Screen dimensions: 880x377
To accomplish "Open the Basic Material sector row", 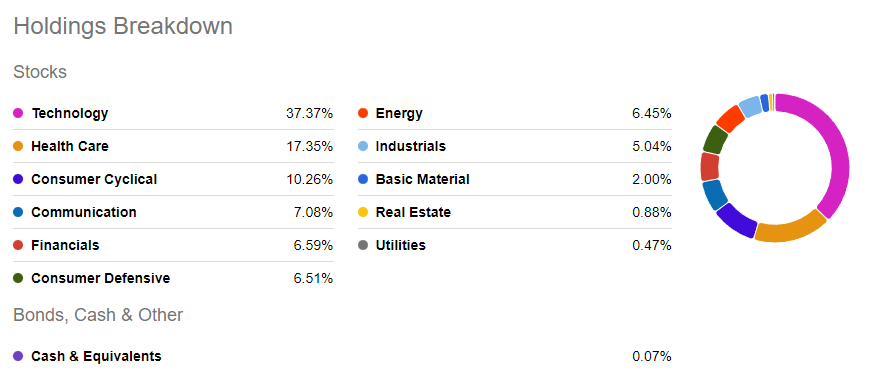I will tap(515, 180).
